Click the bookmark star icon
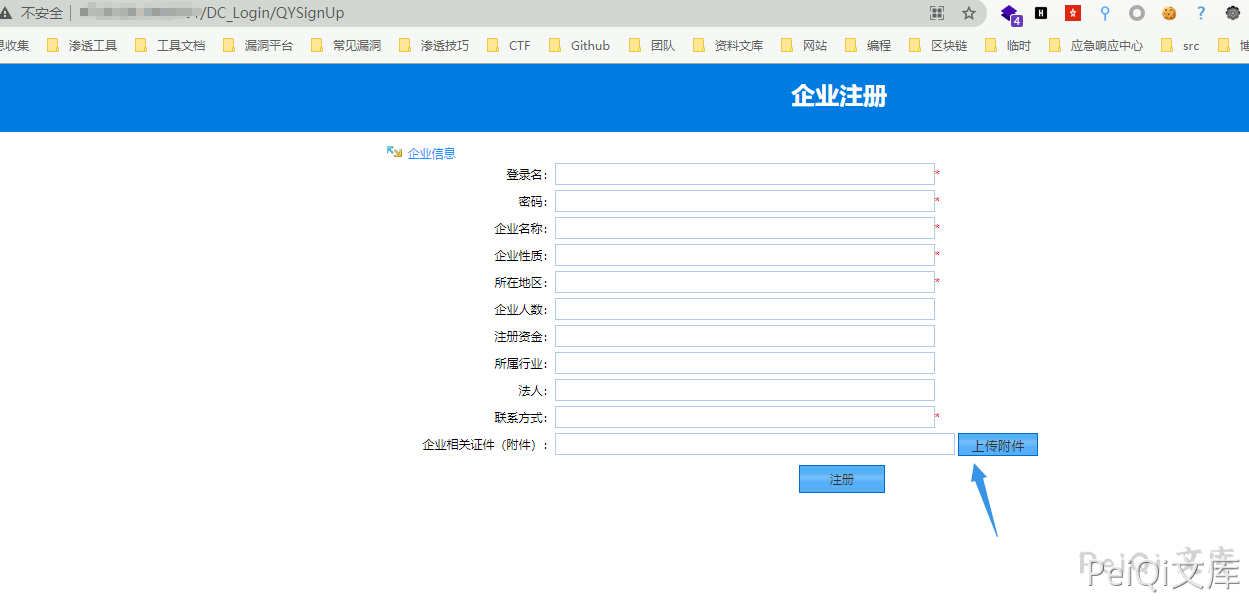Viewport: 1249px width, 602px height. [968, 13]
